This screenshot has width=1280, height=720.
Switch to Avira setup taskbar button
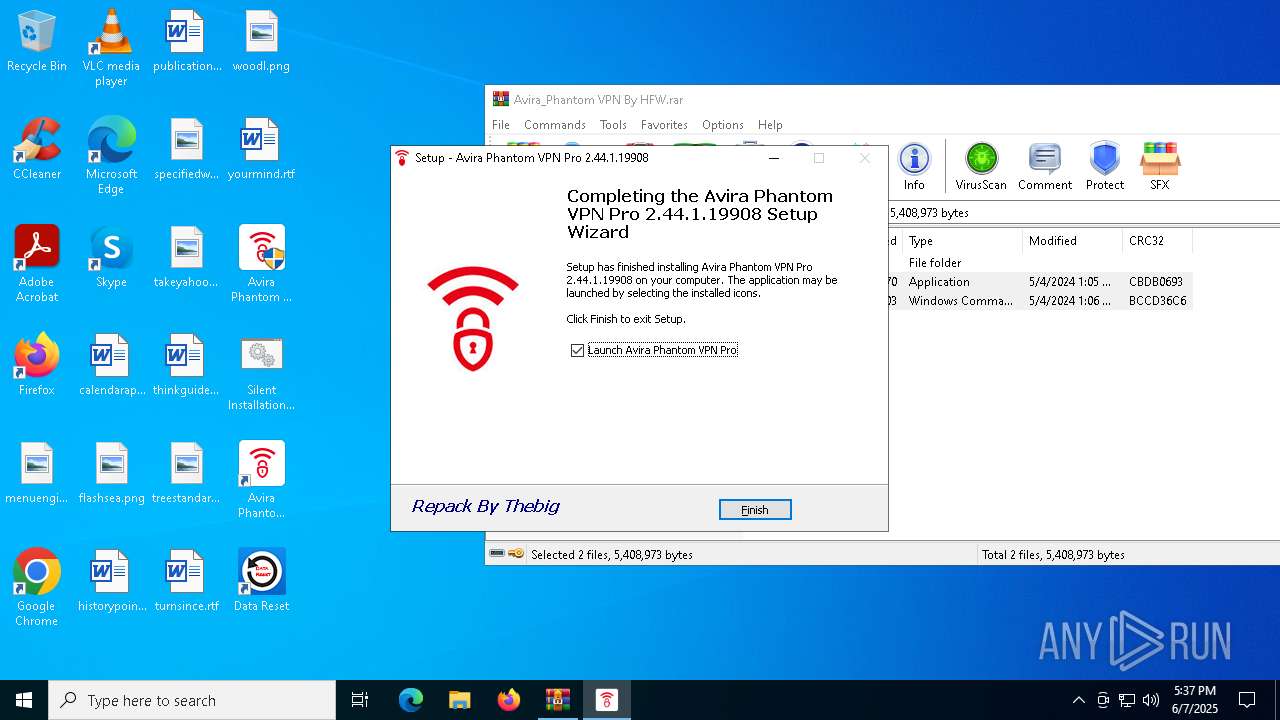coord(607,700)
